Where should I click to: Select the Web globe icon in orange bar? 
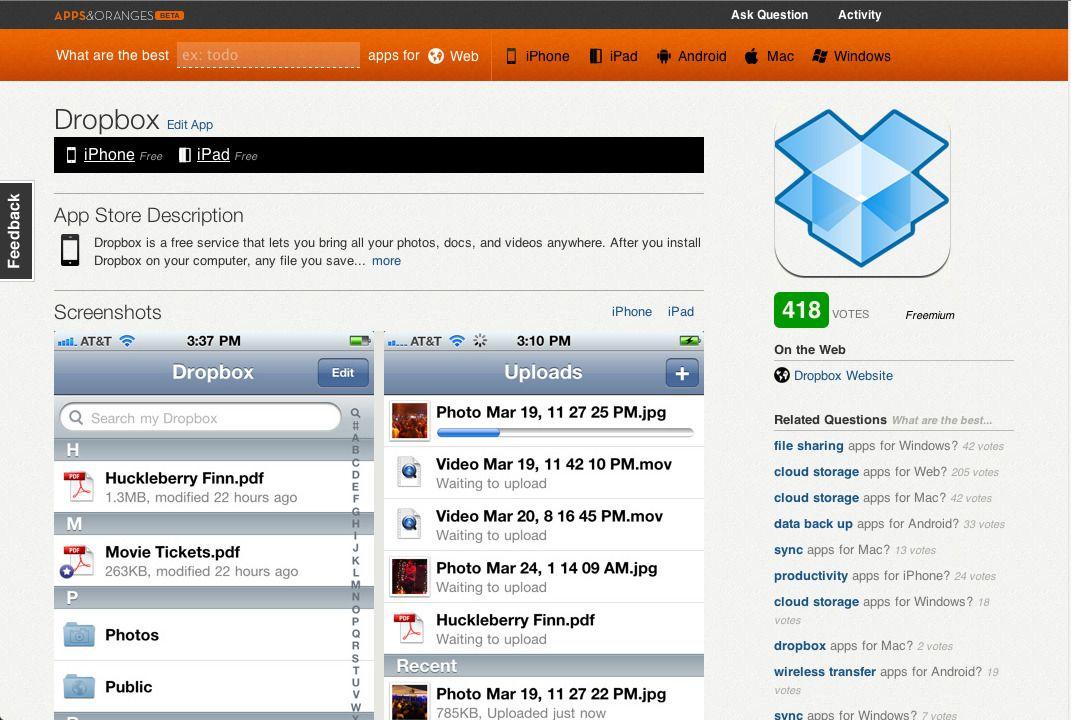tap(436, 56)
